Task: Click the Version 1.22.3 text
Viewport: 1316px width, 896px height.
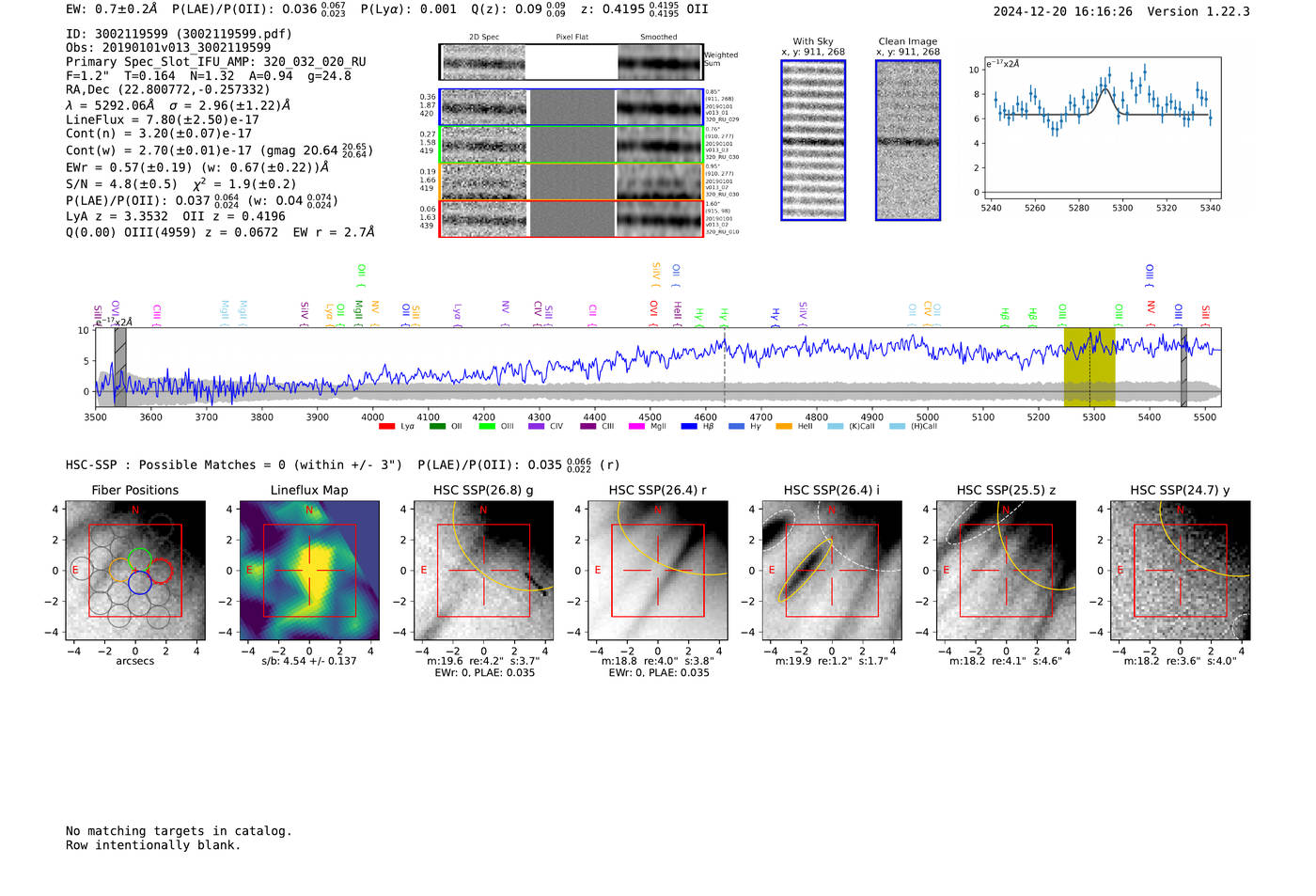Action: 1198,12
